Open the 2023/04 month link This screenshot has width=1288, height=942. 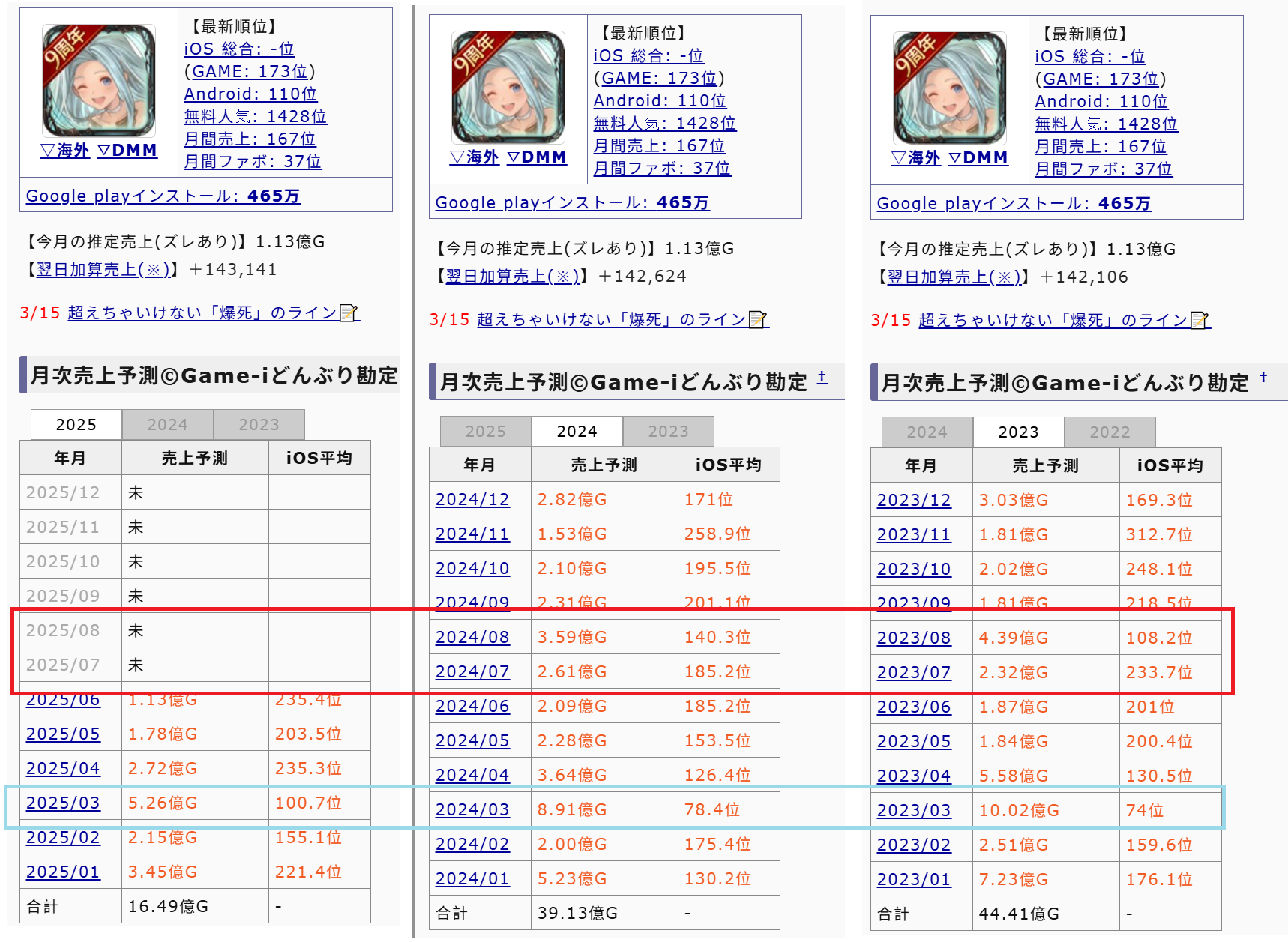coord(914,776)
